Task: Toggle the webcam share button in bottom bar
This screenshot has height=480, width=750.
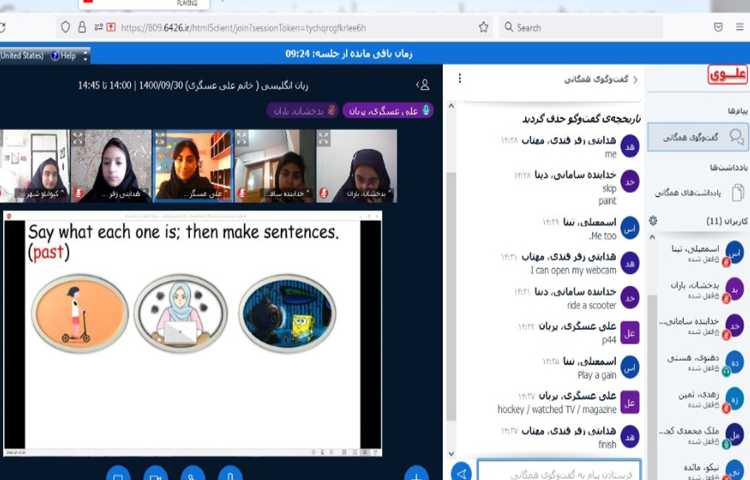Action: (x=156, y=474)
